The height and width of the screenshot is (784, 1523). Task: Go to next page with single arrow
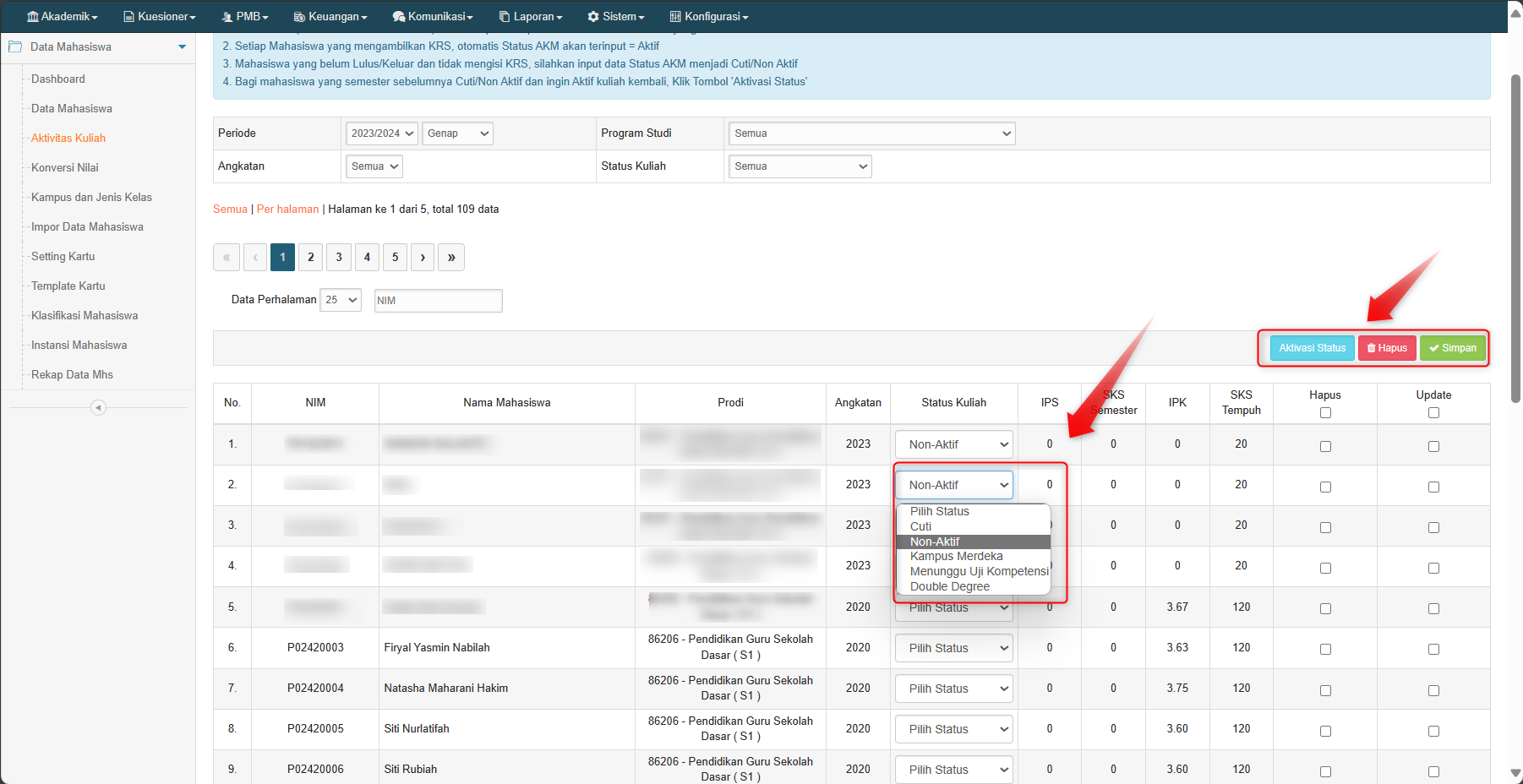pyautogui.click(x=423, y=258)
